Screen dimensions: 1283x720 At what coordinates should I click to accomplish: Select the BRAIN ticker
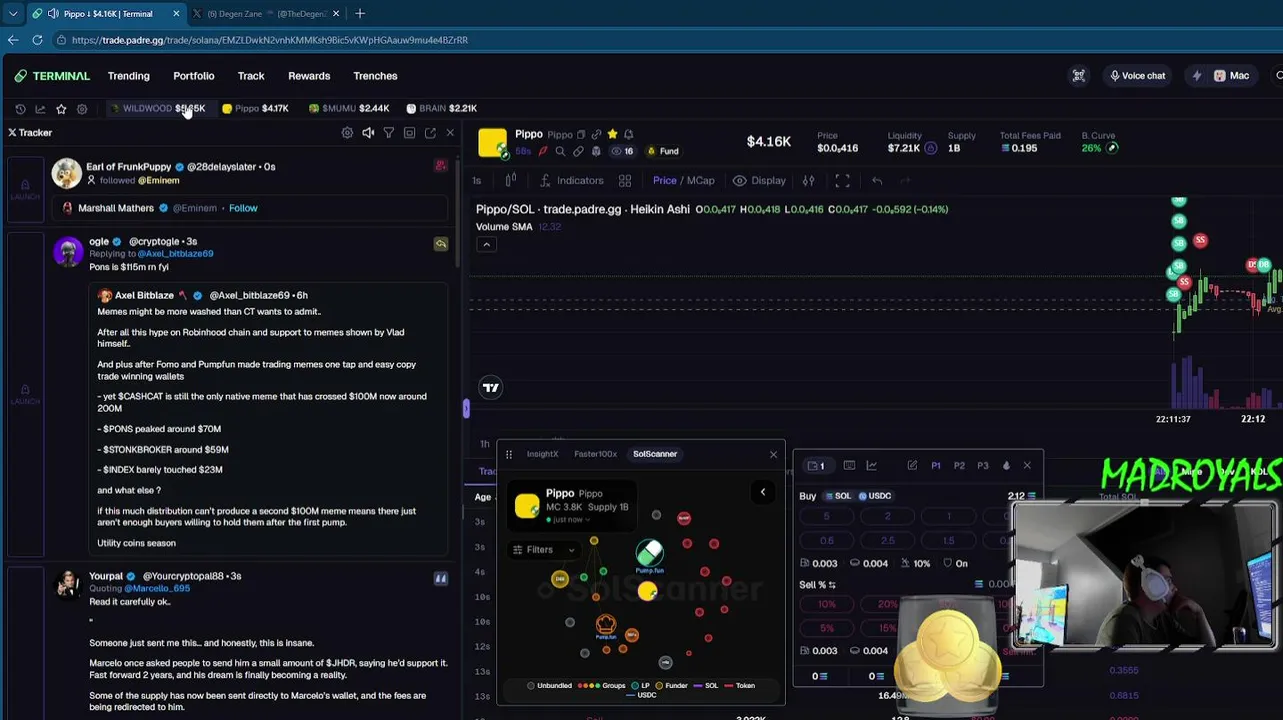click(441, 109)
